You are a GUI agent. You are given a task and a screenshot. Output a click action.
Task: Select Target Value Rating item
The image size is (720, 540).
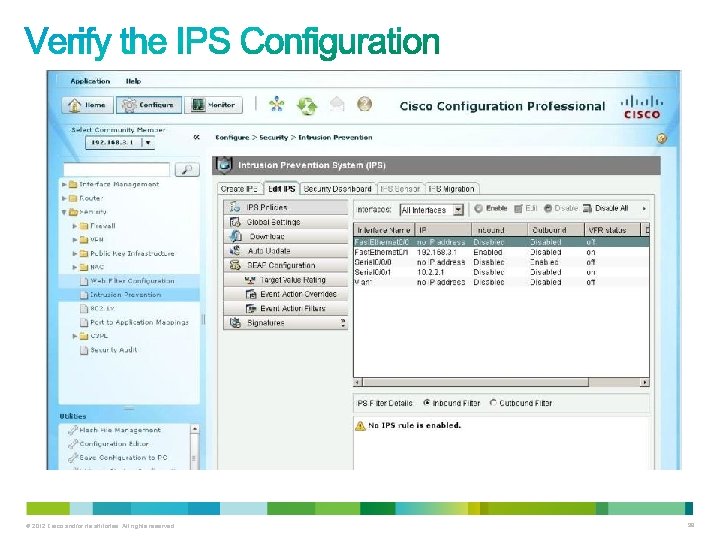286,280
